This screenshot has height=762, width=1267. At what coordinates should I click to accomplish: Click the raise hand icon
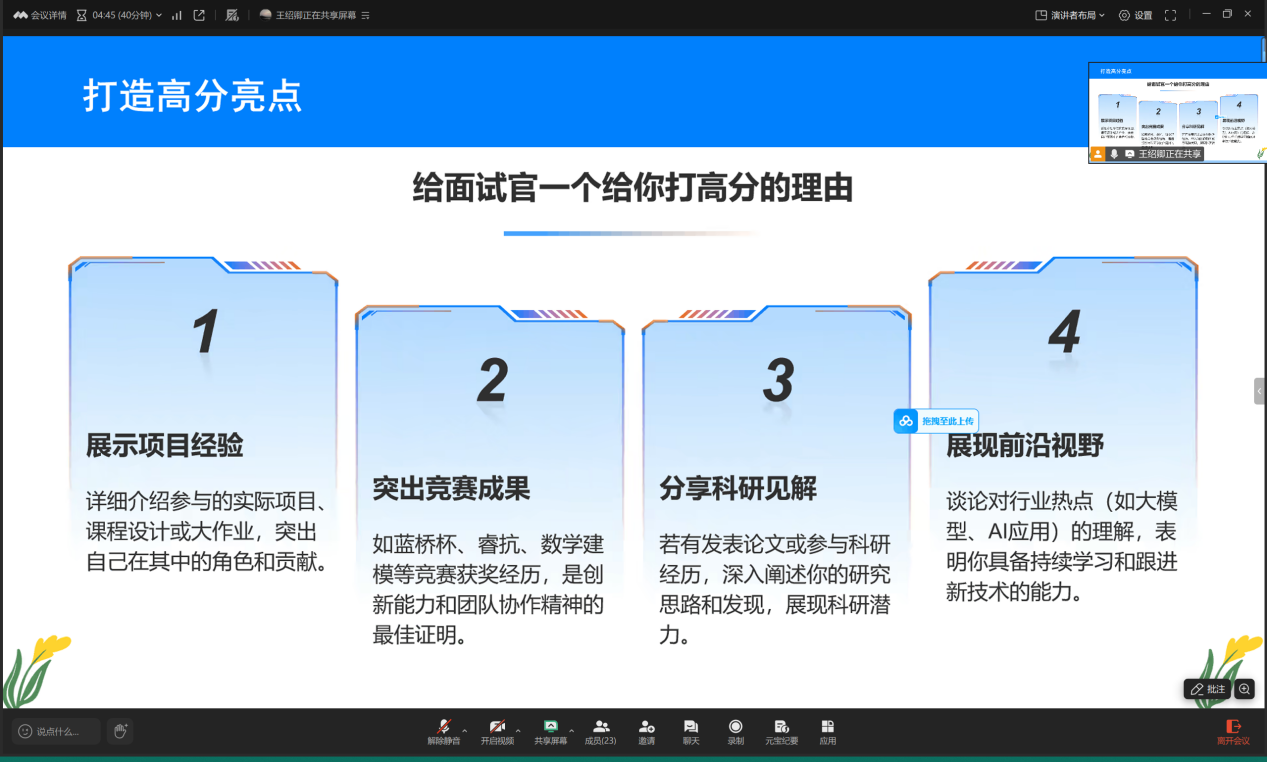(x=120, y=731)
